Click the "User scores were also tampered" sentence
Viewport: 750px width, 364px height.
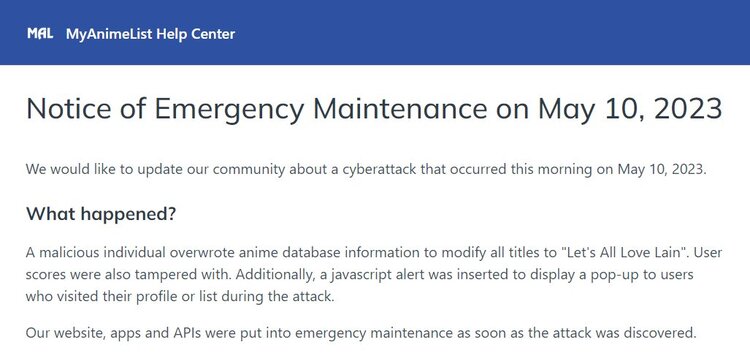(130, 275)
